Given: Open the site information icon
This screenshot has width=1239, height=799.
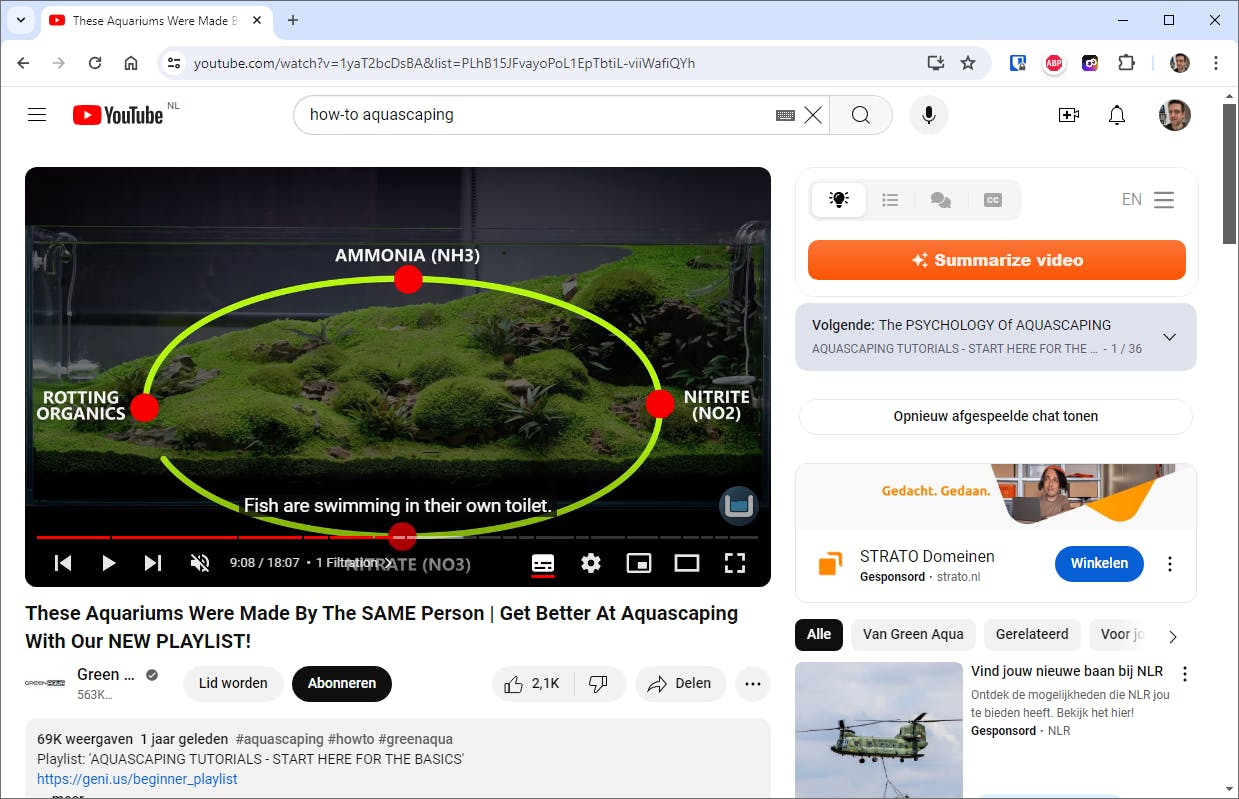Looking at the screenshot, I should point(174,63).
